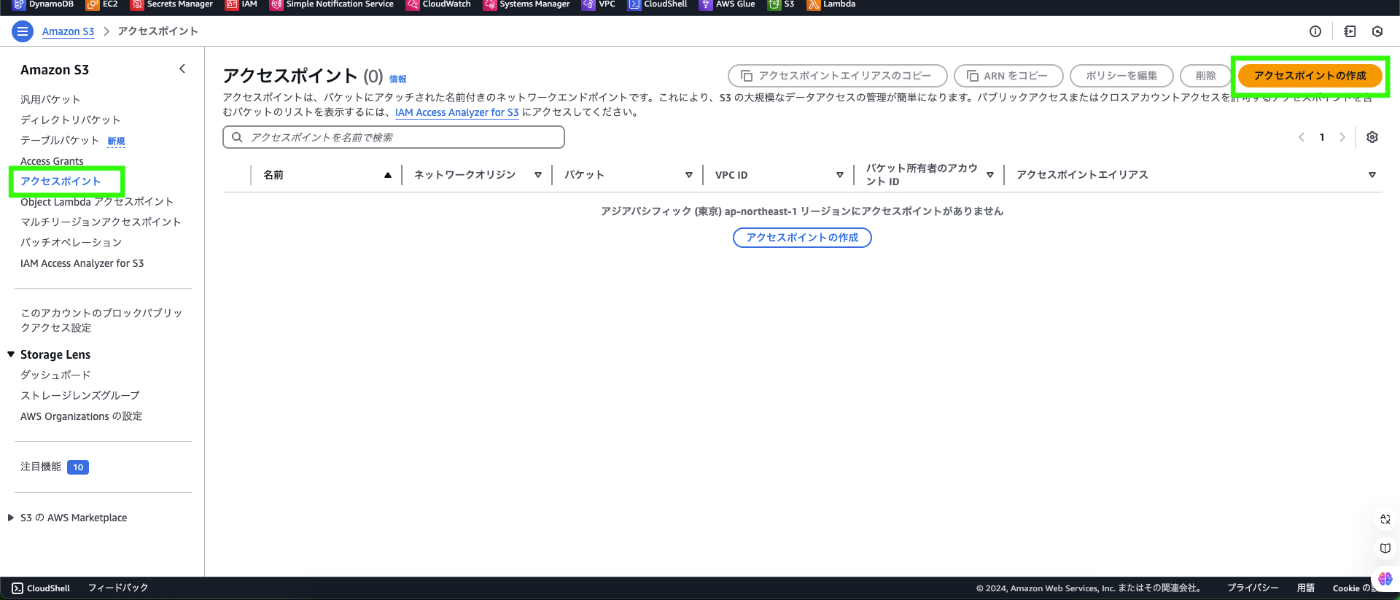Viewport: 1400px width, 600px height.
Task: Open バッチオペレーション in sidebar
Action: click(71, 243)
